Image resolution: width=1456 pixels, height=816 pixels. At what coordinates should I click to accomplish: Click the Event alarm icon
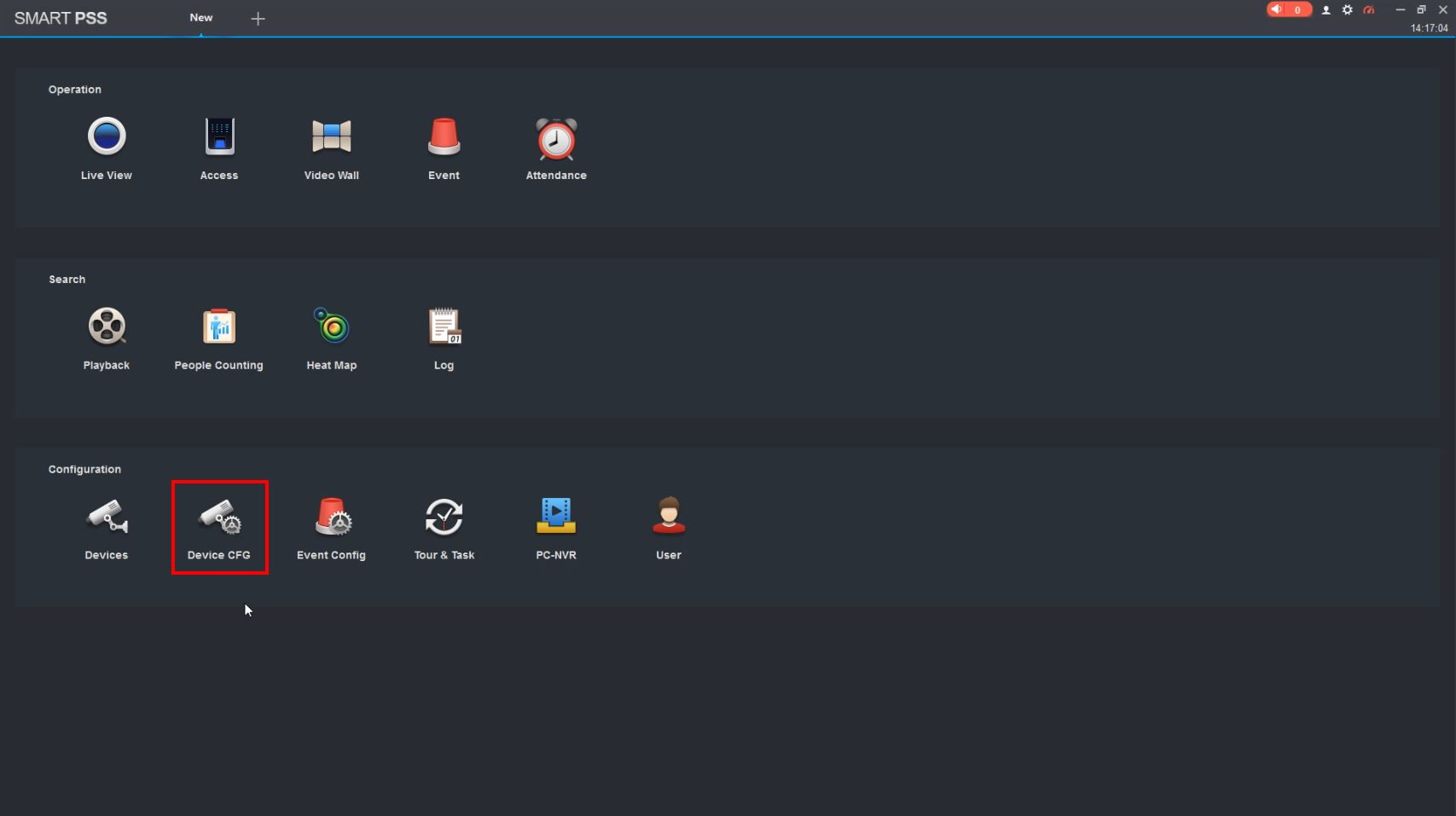pos(444,137)
